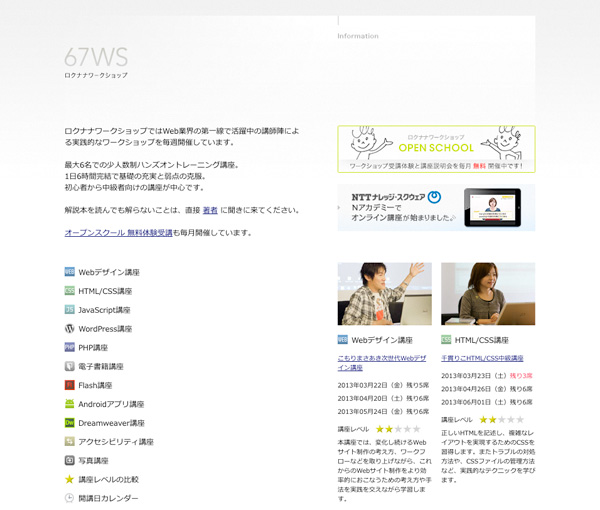This screenshot has height=510, width=600.
Task: Click the OPEN SCHOOL banner
Action: pos(436,149)
